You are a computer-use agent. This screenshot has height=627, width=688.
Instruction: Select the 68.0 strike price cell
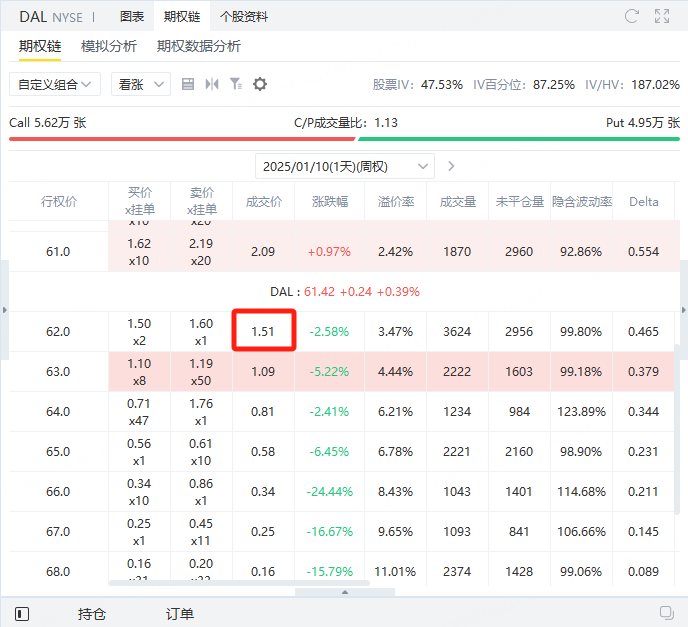tap(58, 571)
